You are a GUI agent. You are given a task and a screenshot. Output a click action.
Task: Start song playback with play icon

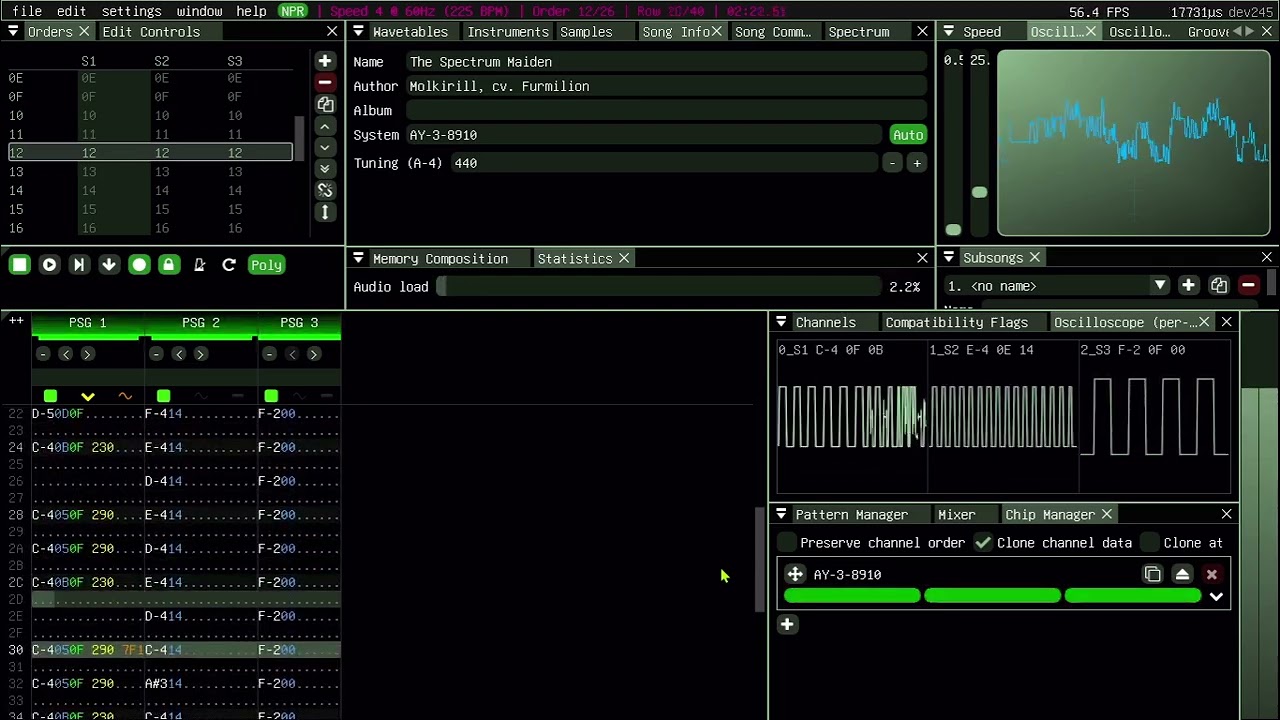(x=49, y=265)
